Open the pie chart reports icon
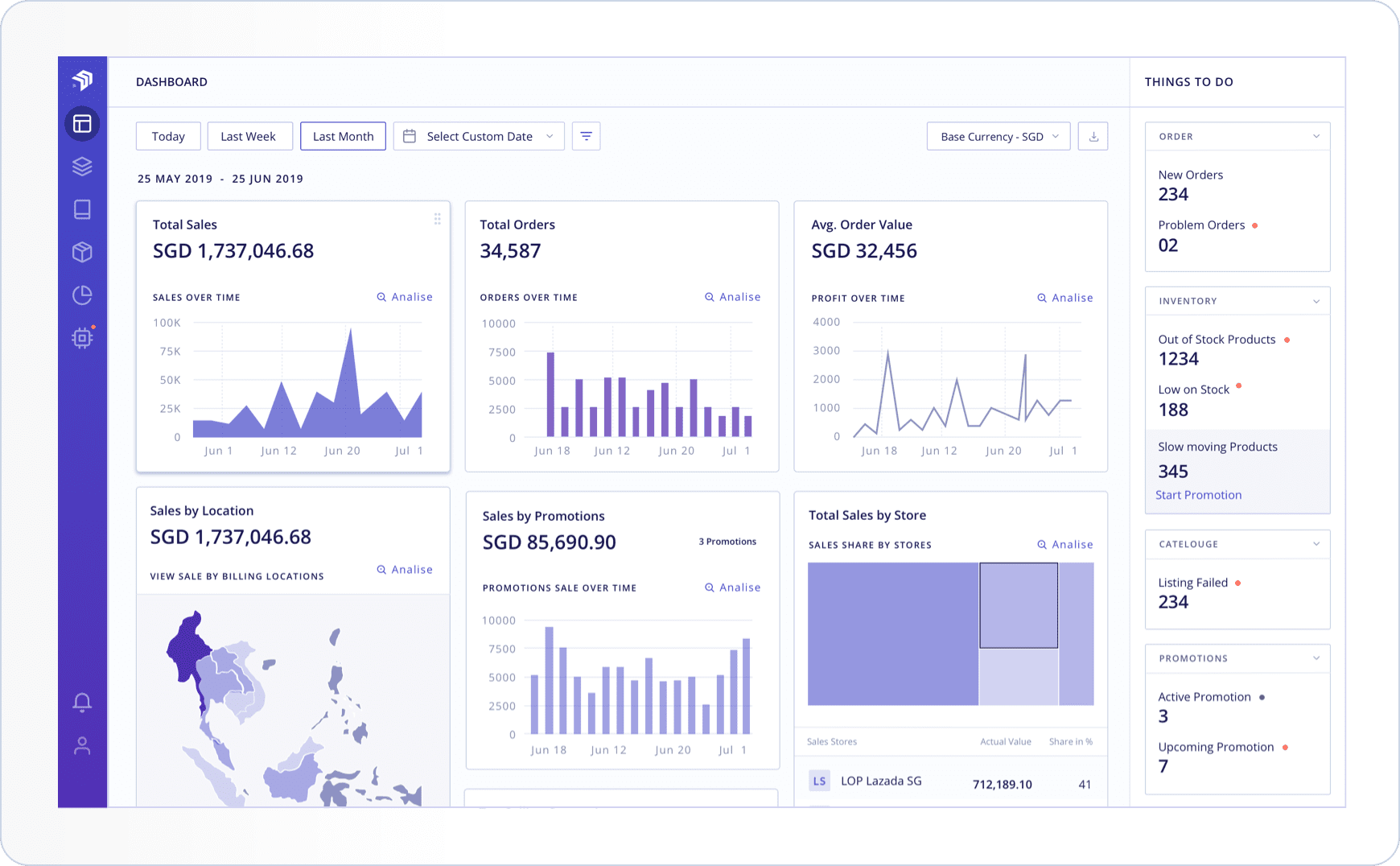 coord(82,295)
